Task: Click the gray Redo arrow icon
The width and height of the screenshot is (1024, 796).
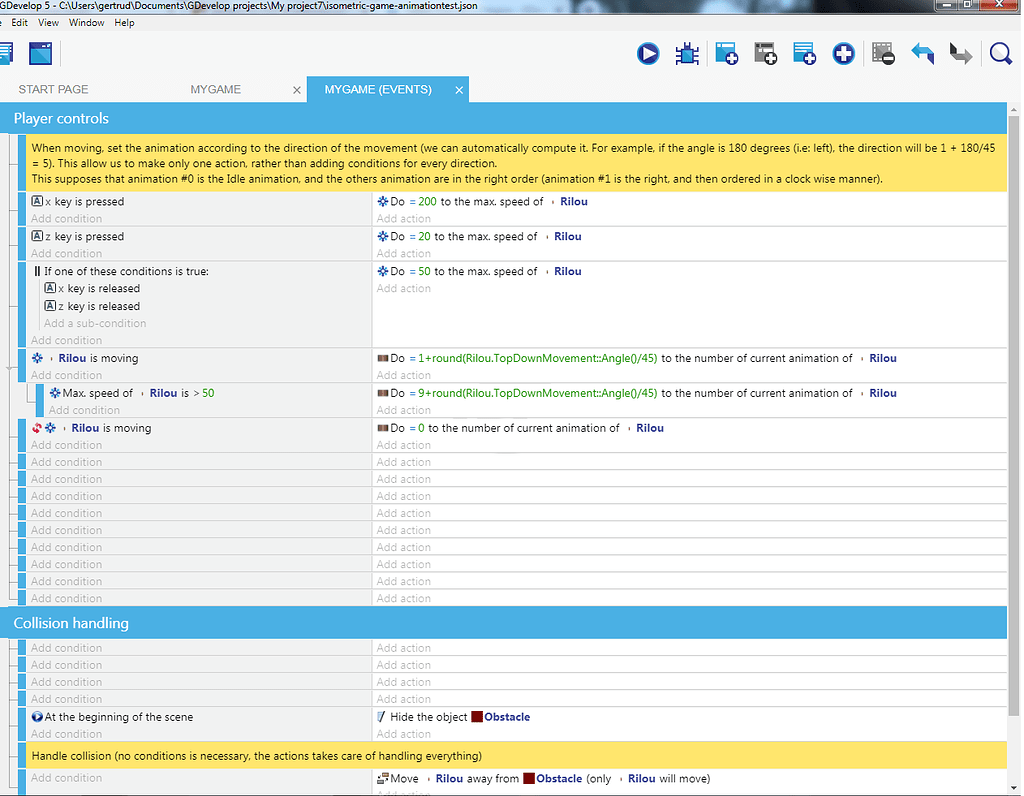Action: pos(960,54)
